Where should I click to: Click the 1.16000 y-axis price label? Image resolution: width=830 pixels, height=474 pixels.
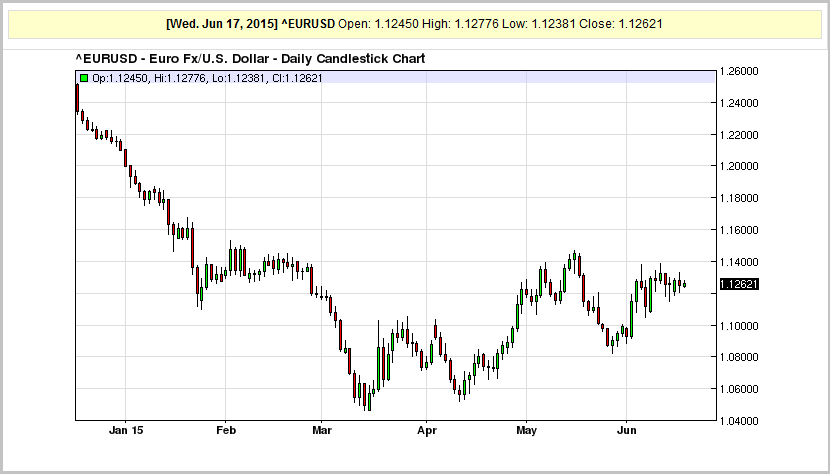click(x=739, y=230)
